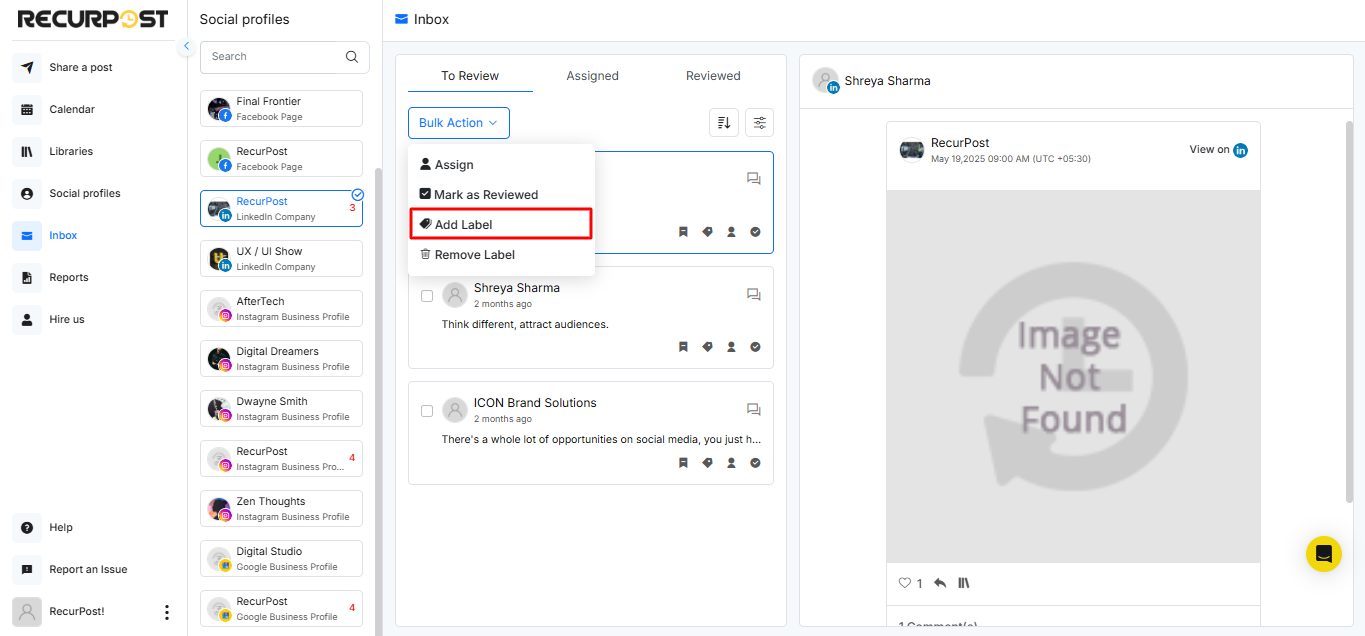
Task: Click bookmark icon on the blue-outlined card
Action: (x=684, y=232)
